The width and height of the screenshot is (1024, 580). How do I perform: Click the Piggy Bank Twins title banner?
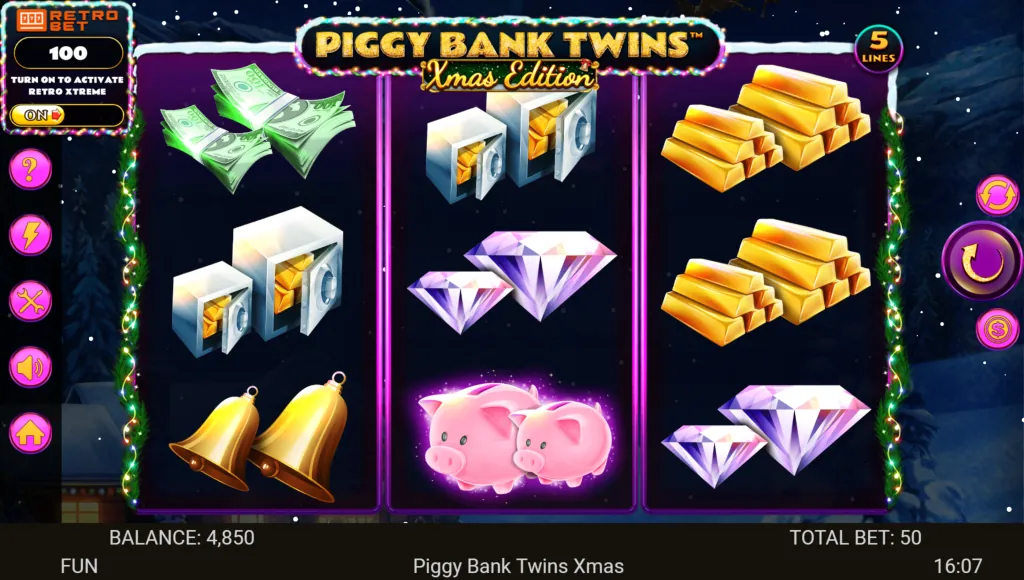pyautogui.click(x=509, y=56)
